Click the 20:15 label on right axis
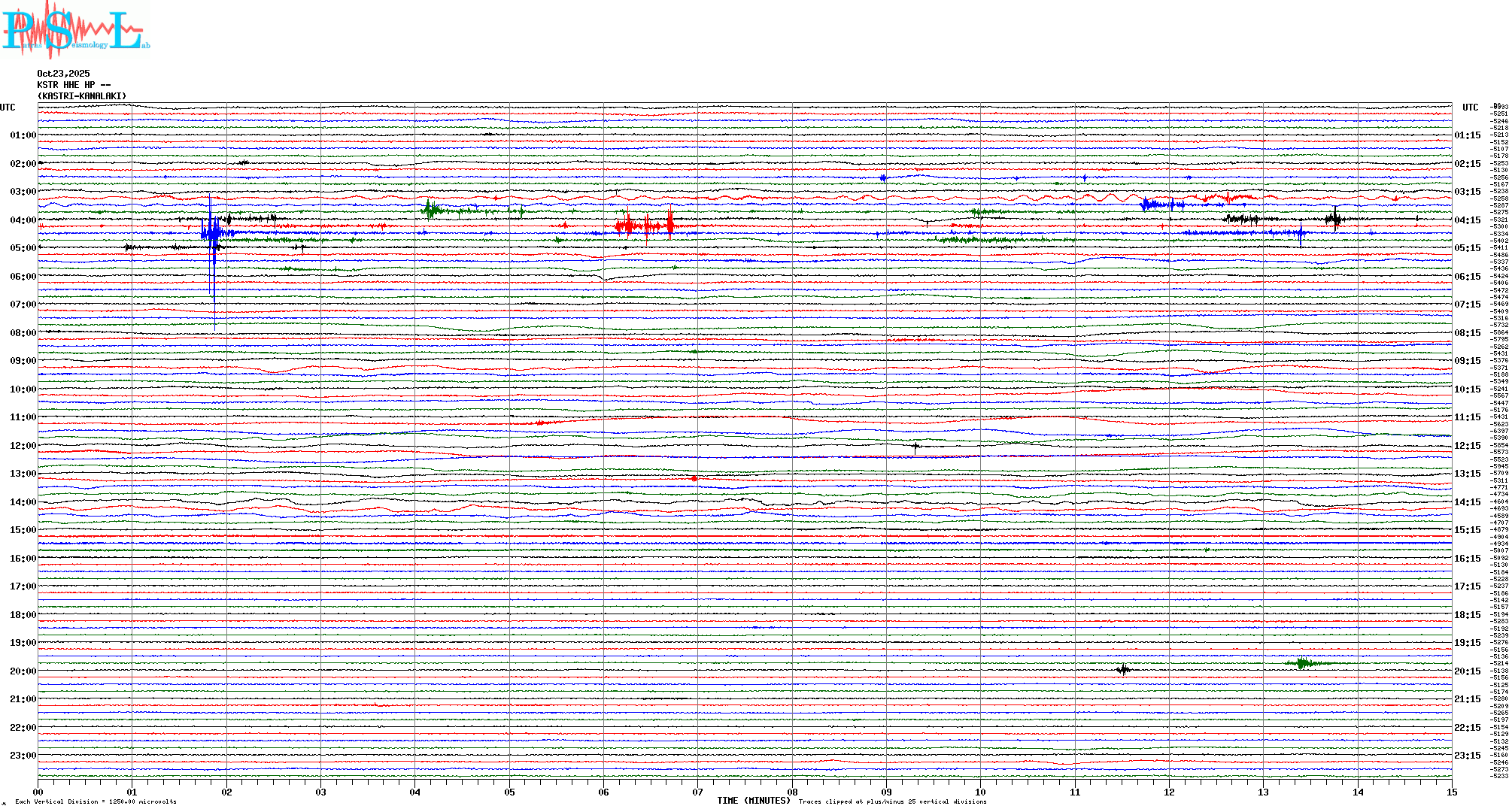Image resolution: width=1512 pixels, height=812 pixels. click(x=1467, y=671)
